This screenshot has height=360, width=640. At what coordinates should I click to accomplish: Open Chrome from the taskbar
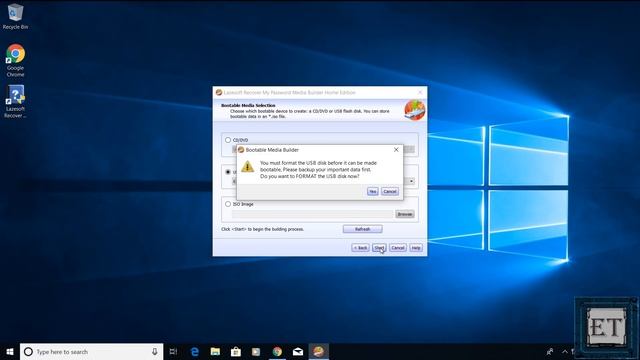[277, 351]
